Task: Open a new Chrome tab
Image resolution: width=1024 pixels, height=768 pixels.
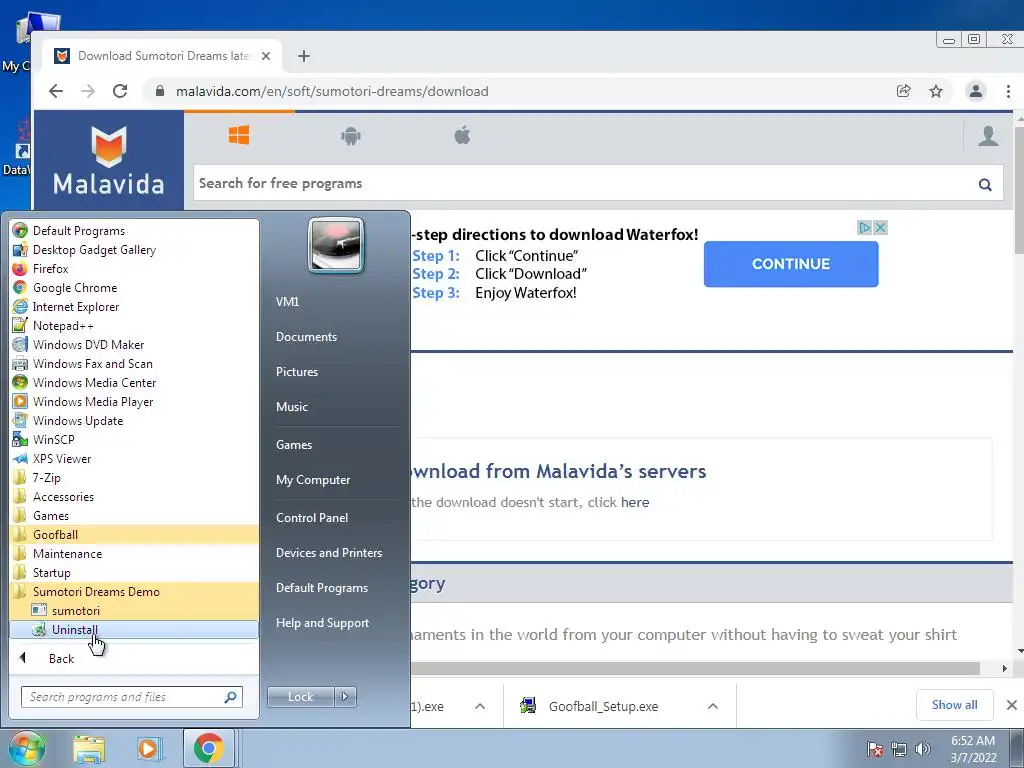Action: [x=304, y=56]
